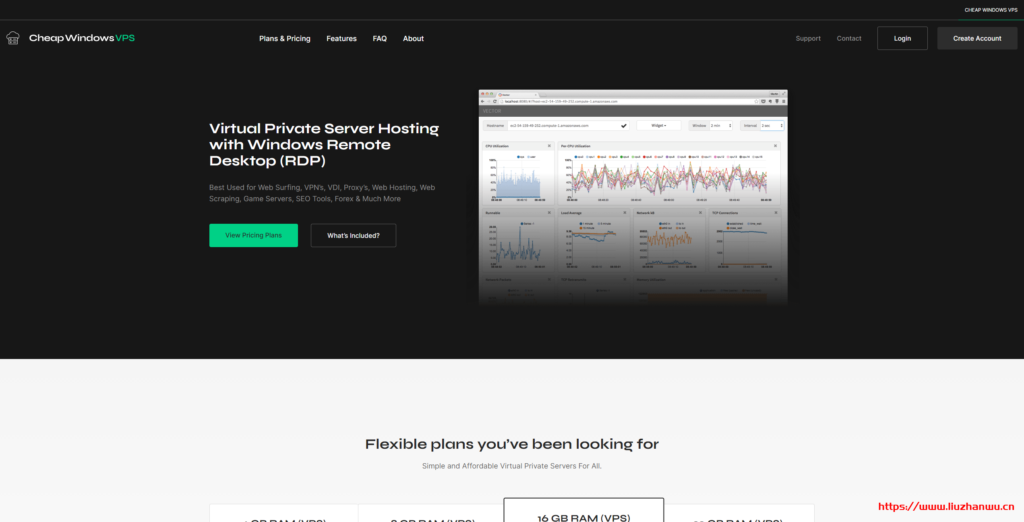Close the Per-CPU Utilization widget panel

coord(775,146)
